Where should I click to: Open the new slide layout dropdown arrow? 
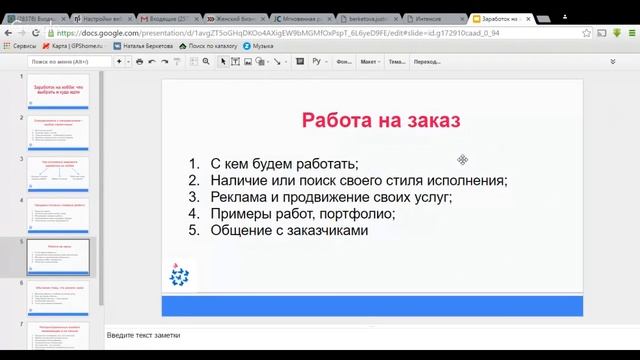pyautogui.click(x=128, y=62)
